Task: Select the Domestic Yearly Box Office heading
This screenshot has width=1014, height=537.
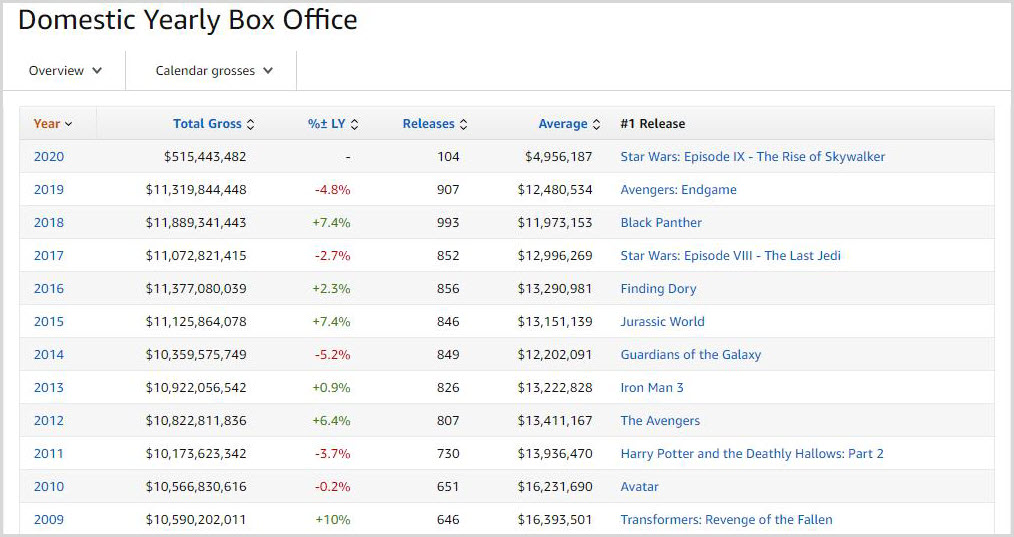Action: [x=188, y=20]
